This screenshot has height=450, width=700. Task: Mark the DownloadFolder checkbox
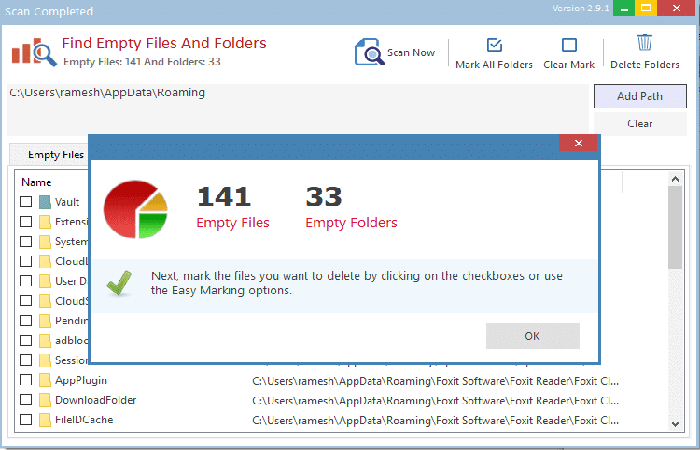(26, 400)
